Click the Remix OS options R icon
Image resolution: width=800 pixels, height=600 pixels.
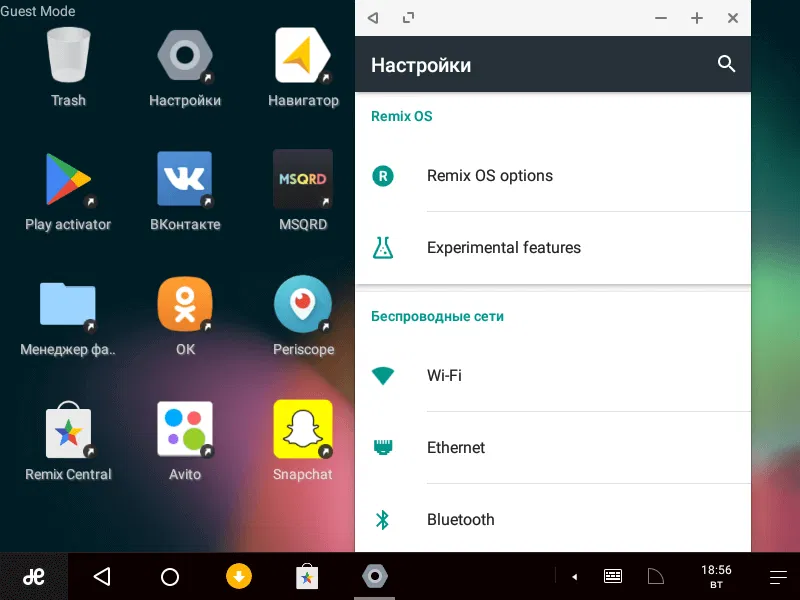point(383,176)
